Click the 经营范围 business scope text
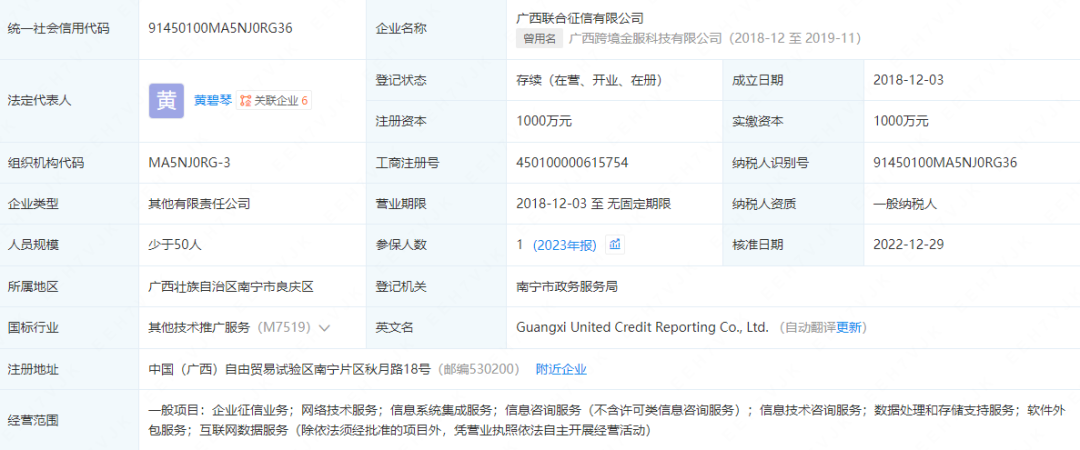The image size is (1080, 450). pyautogui.click(x=608, y=420)
